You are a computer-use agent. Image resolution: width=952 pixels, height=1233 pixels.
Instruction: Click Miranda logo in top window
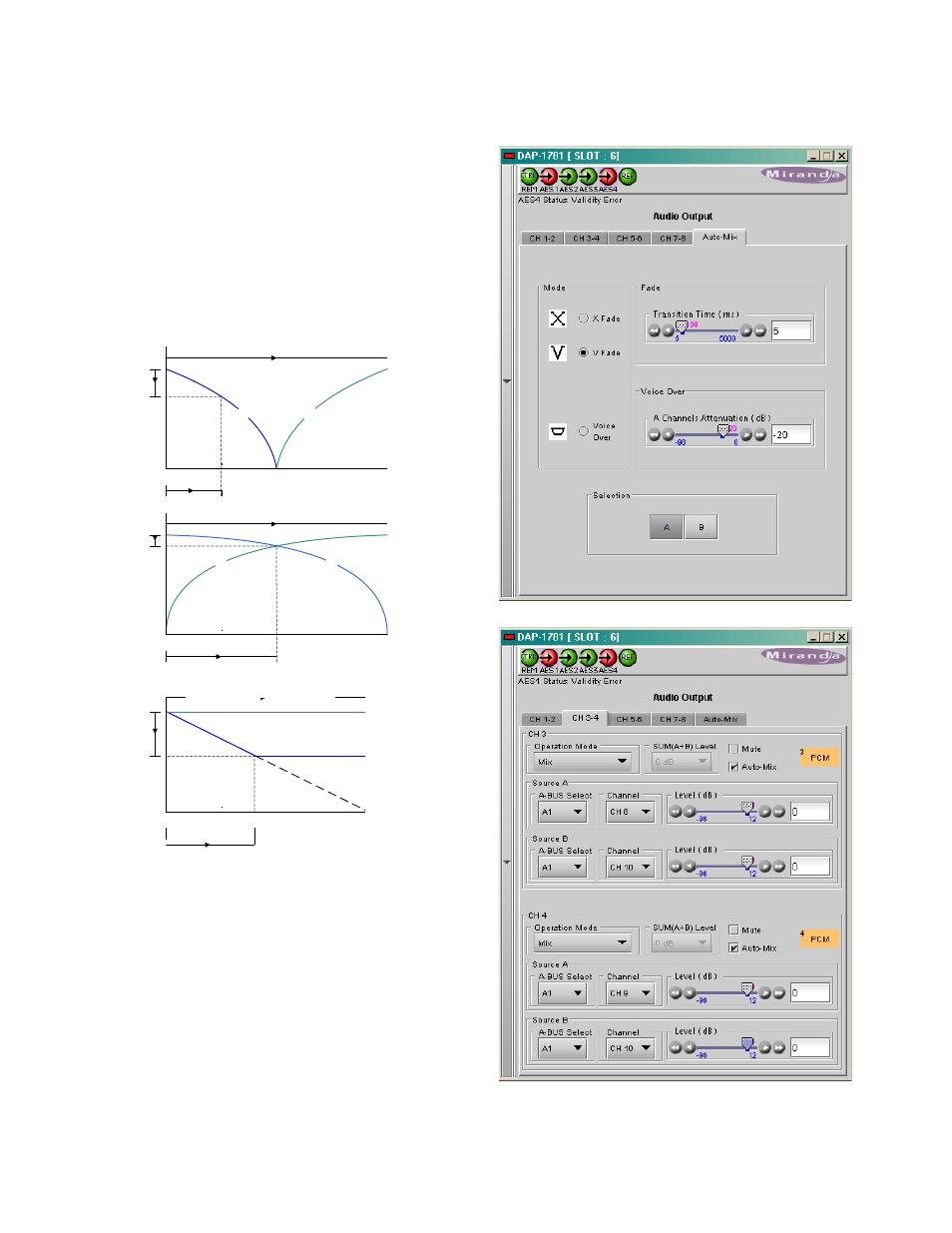803,175
